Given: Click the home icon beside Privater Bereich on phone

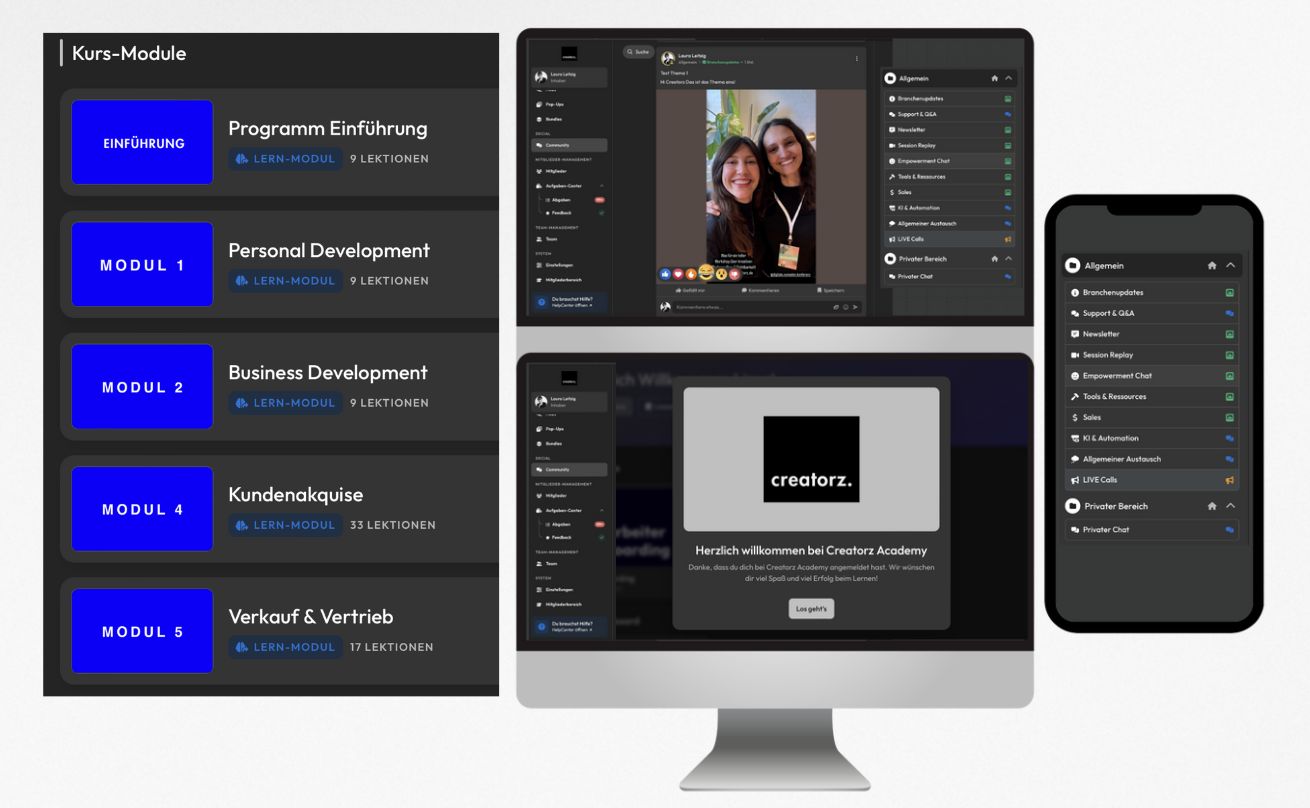Looking at the screenshot, I should 1212,506.
